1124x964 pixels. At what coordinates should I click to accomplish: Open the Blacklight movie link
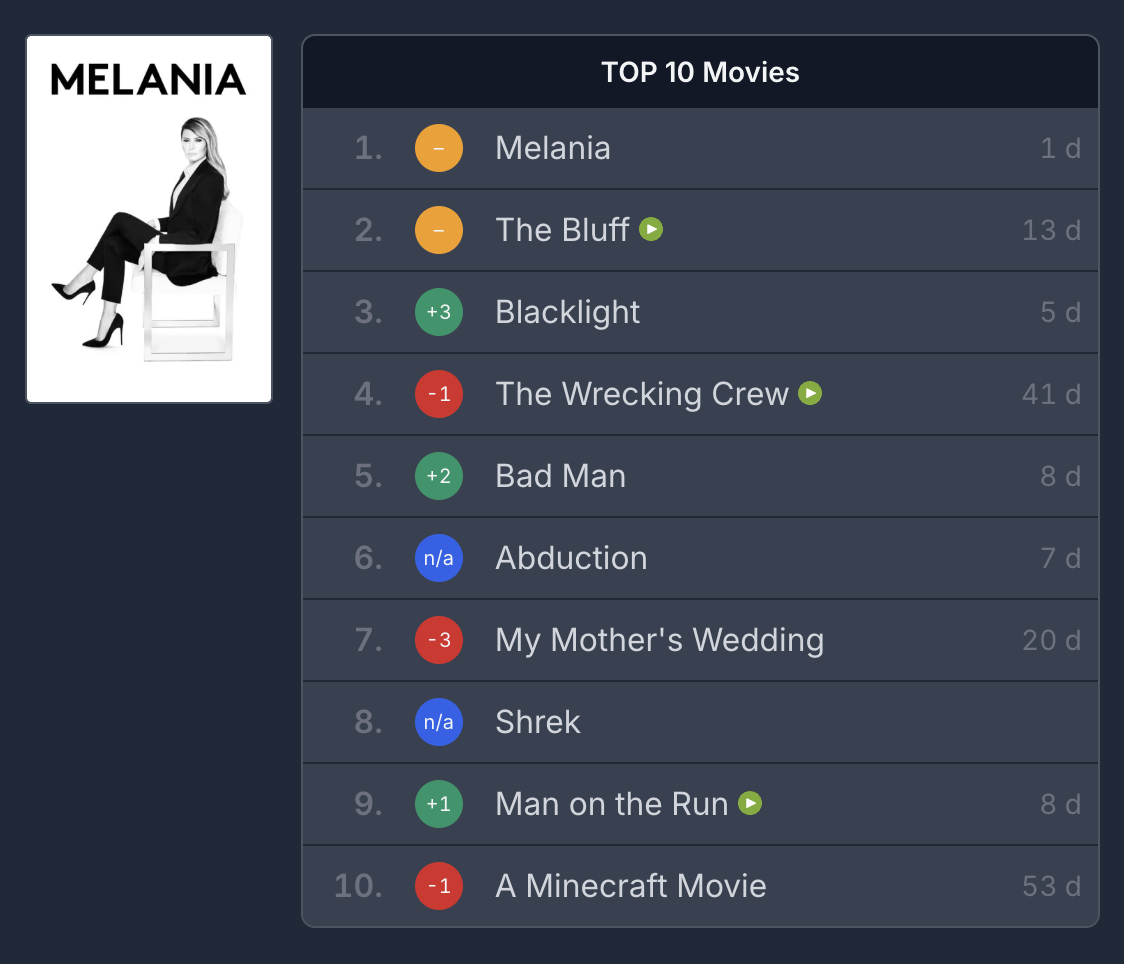pos(567,312)
